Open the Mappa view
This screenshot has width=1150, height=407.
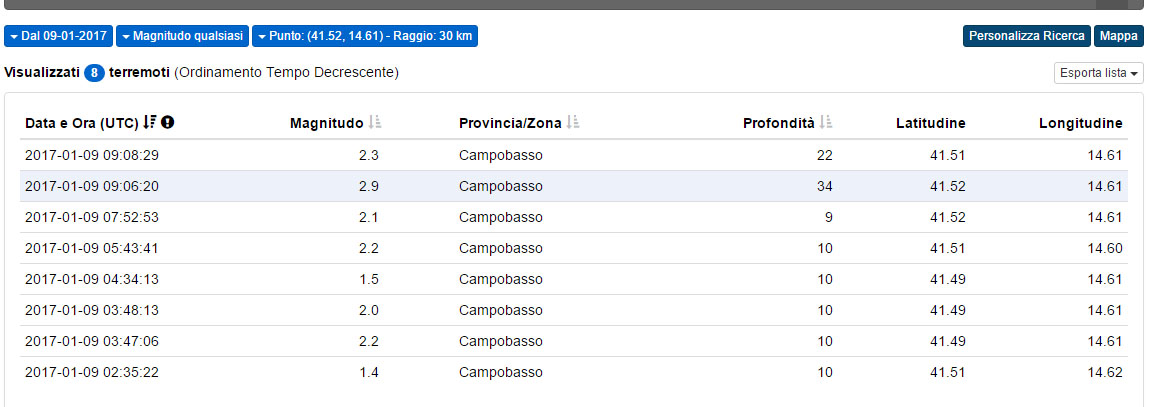click(x=1119, y=36)
